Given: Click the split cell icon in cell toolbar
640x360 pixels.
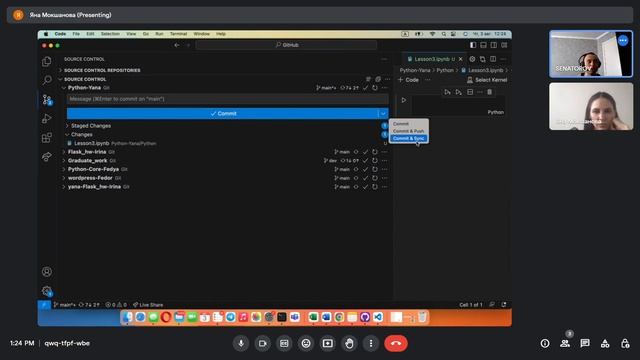Looking at the screenshot, I should (470, 92).
